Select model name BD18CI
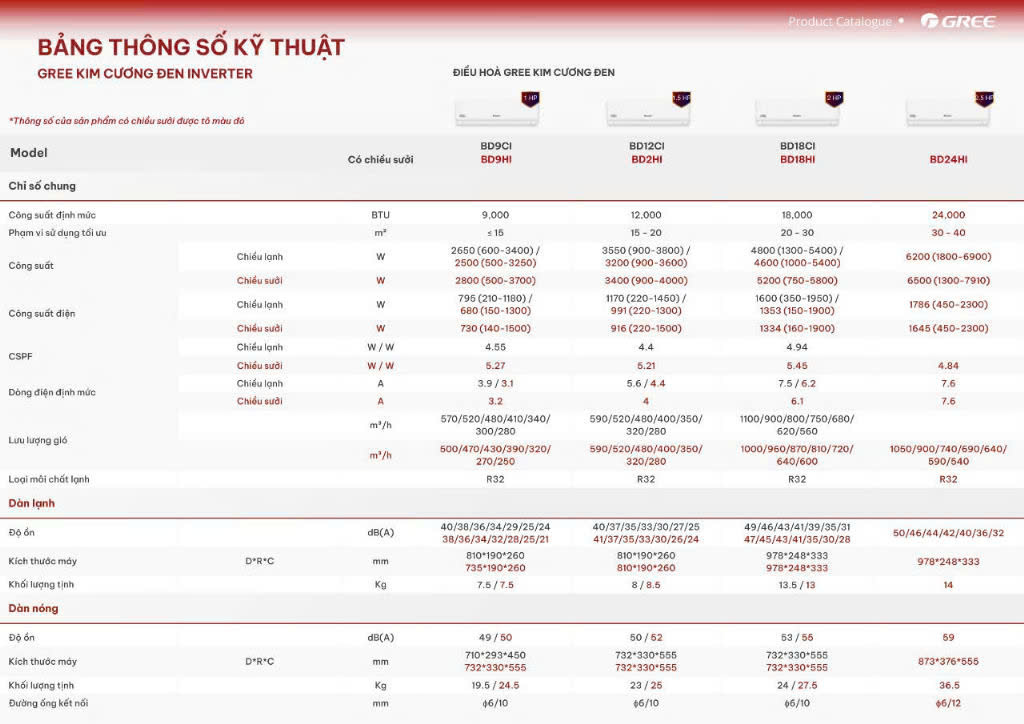Image resolution: width=1024 pixels, height=724 pixels. pyautogui.click(x=797, y=146)
